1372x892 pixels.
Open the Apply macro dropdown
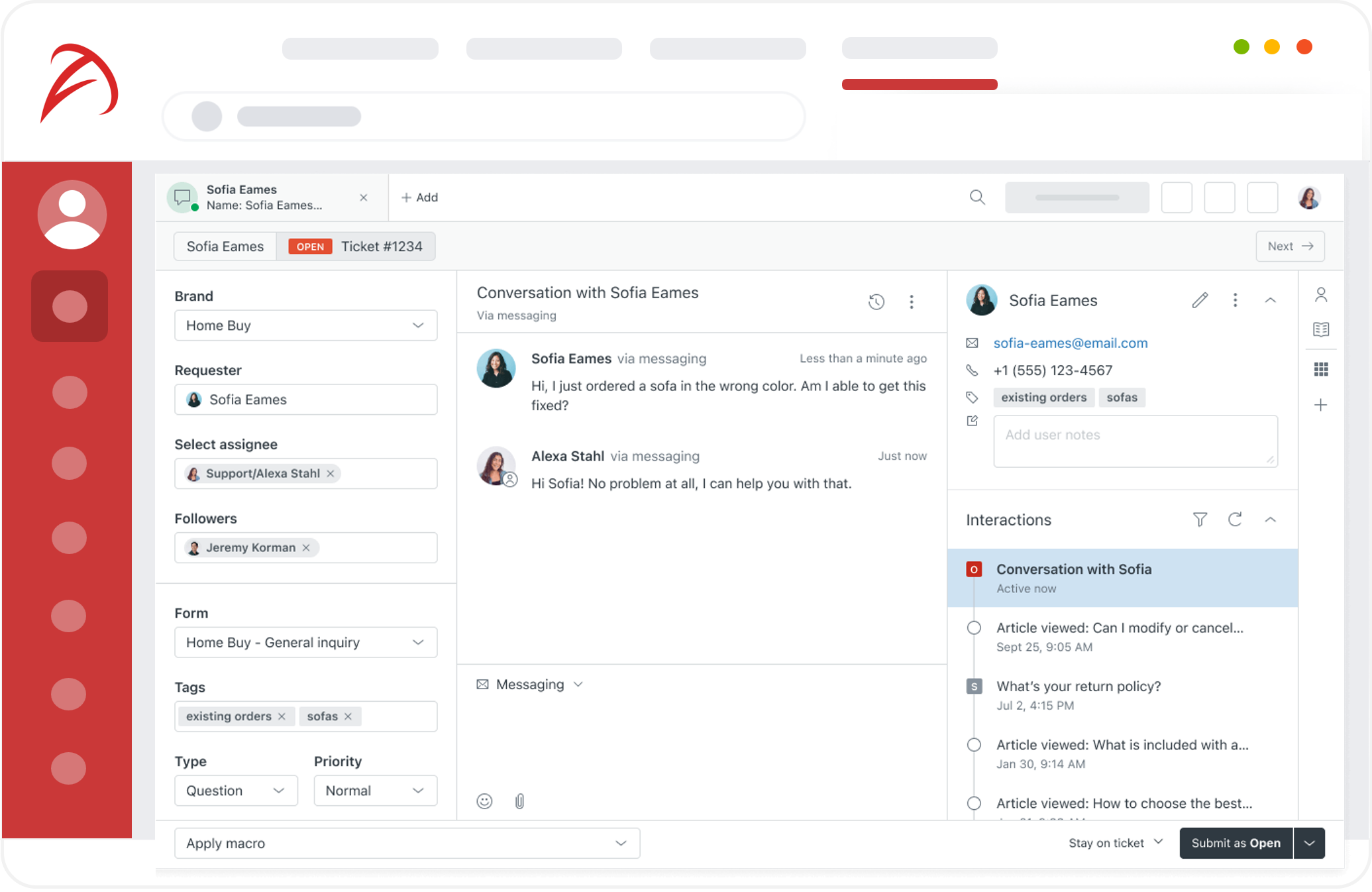407,843
